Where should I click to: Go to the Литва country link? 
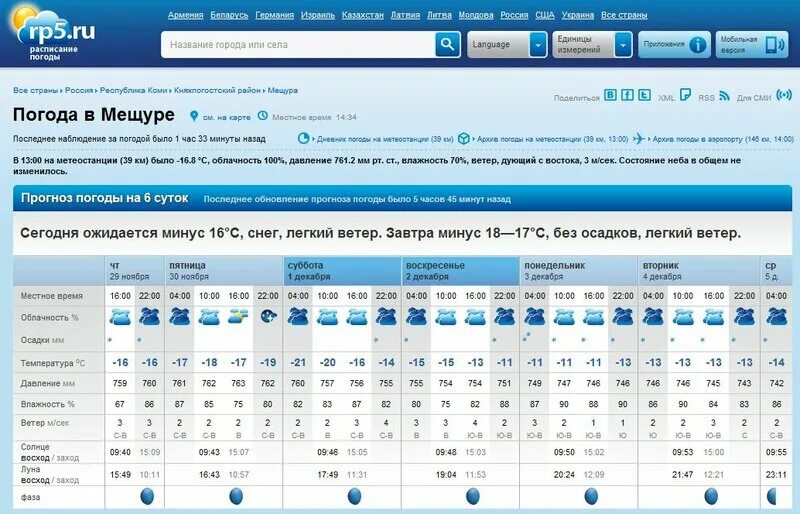439,15
